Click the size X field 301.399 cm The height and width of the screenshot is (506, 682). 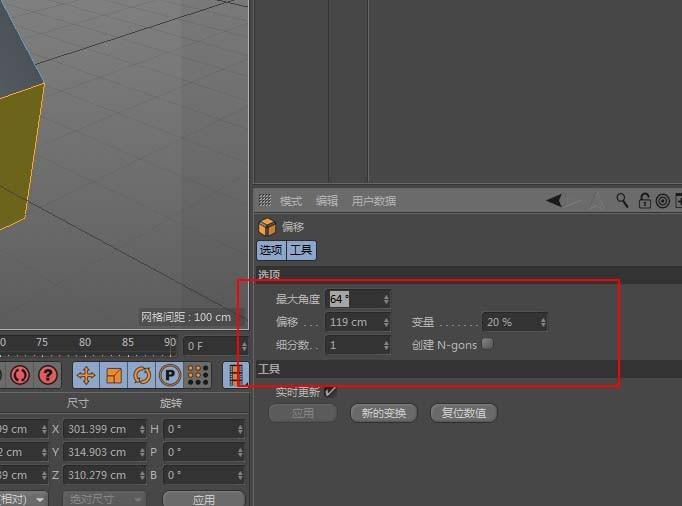coord(104,429)
